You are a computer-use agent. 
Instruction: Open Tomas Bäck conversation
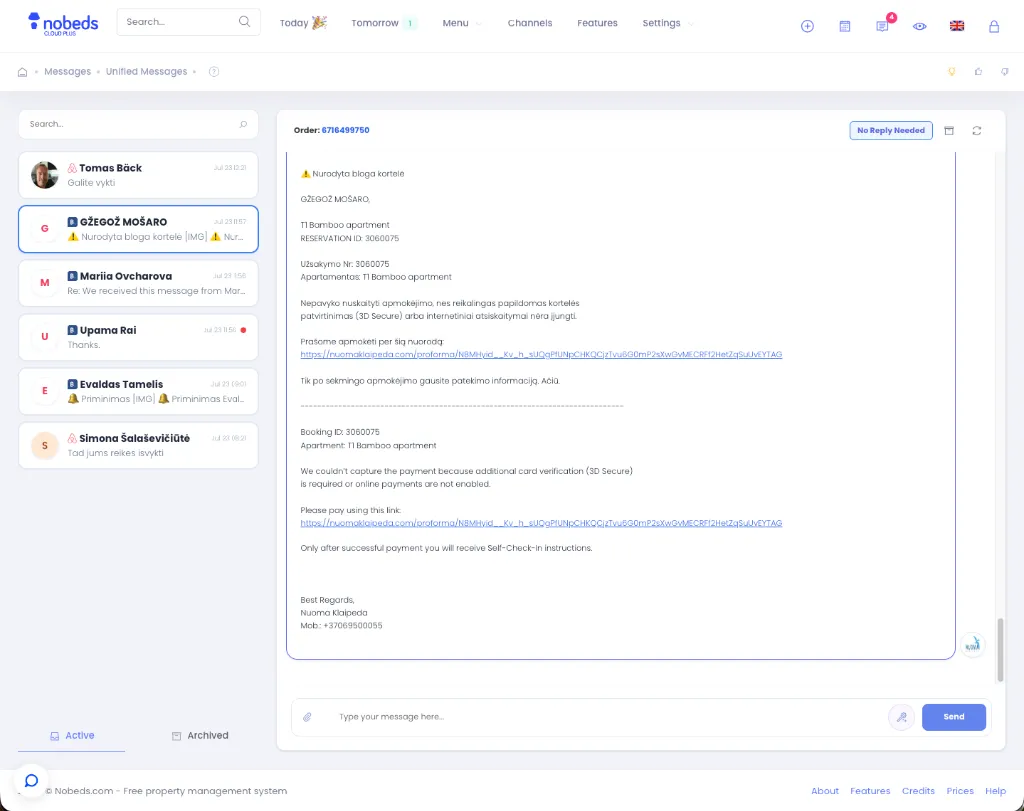tap(138, 175)
